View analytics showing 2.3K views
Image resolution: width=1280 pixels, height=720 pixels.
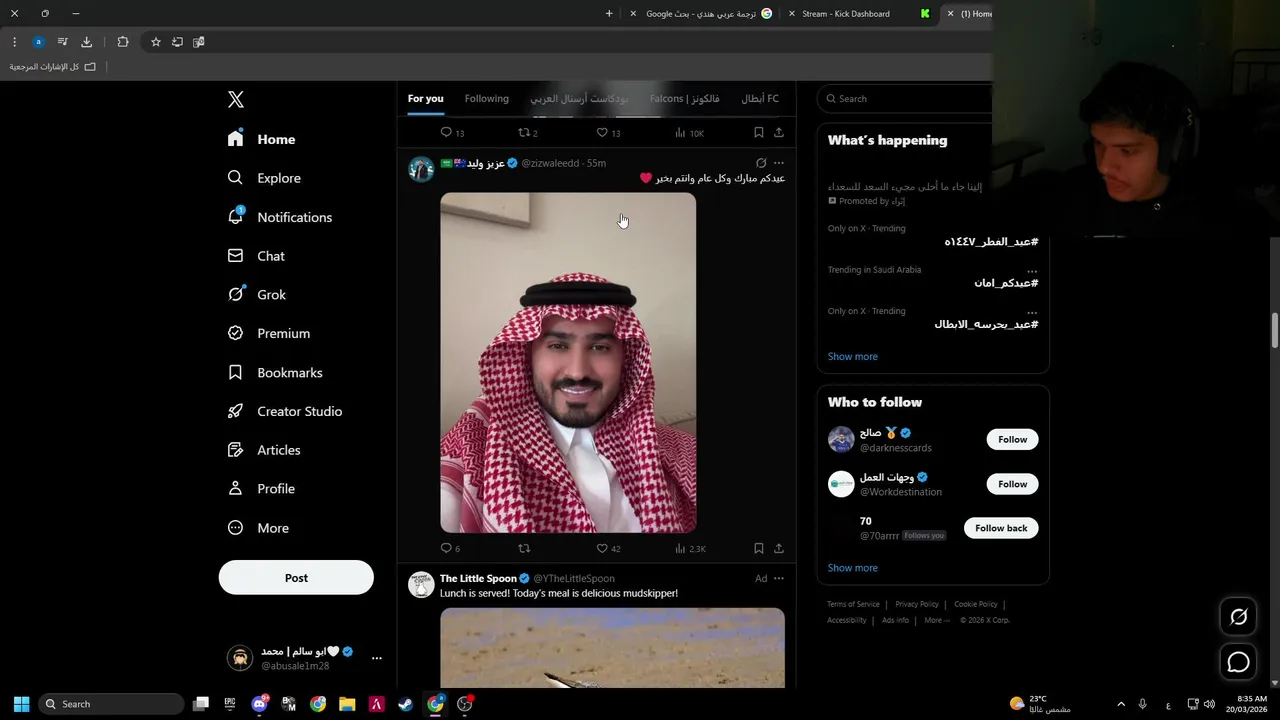click(690, 548)
